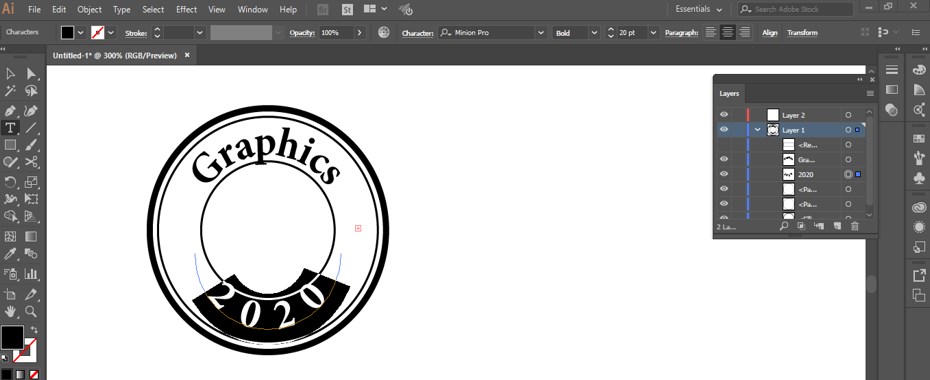Toggle visibility of Layer 1
Screen dimensions: 930x380
pyautogui.click(x=724, y=130)
